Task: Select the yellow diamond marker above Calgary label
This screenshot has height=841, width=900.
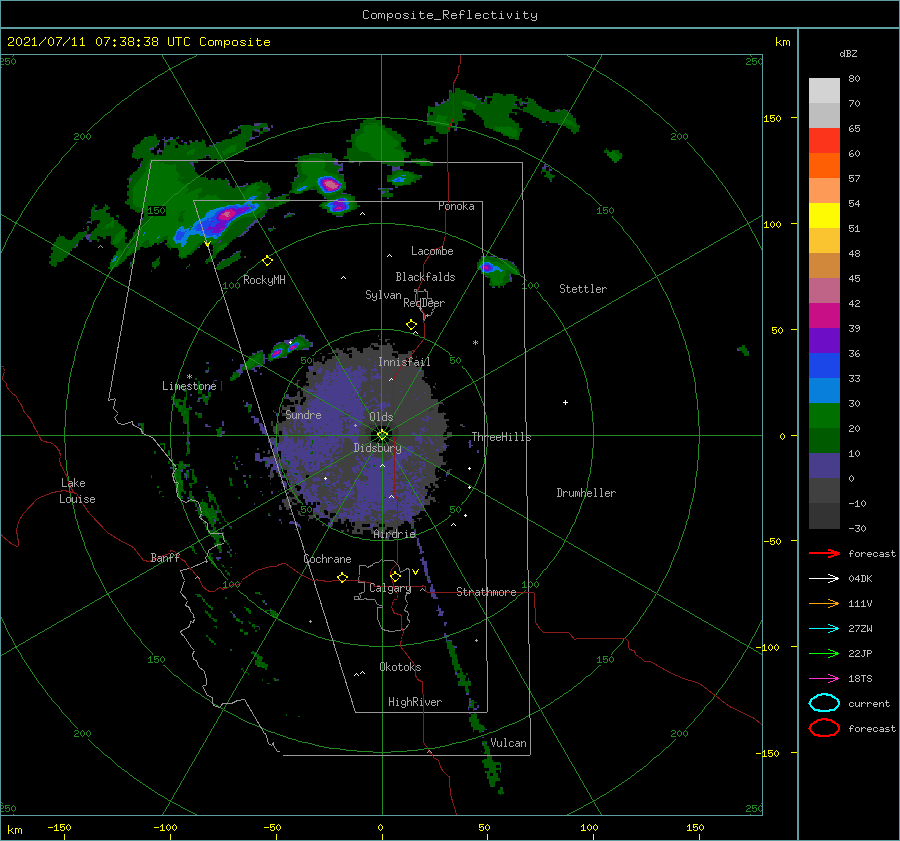Action: pos(395,576)
